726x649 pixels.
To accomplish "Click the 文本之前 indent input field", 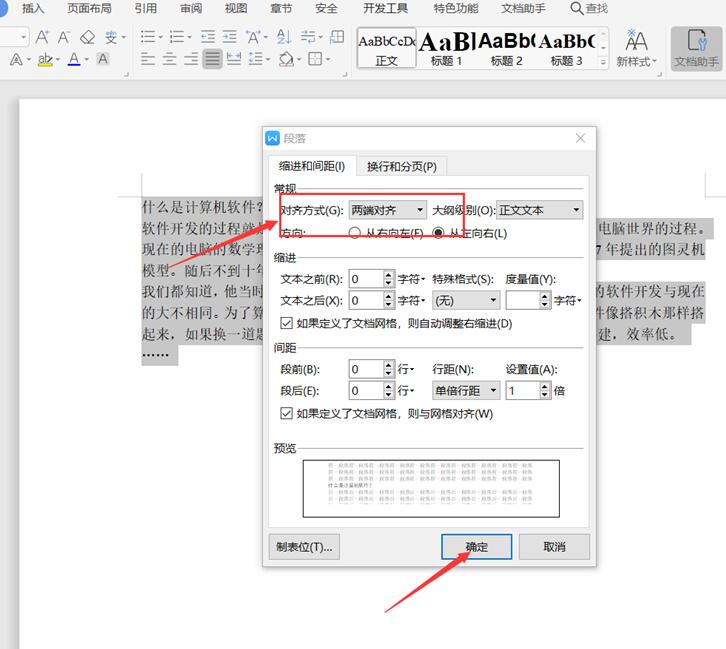I will (366, 279).
